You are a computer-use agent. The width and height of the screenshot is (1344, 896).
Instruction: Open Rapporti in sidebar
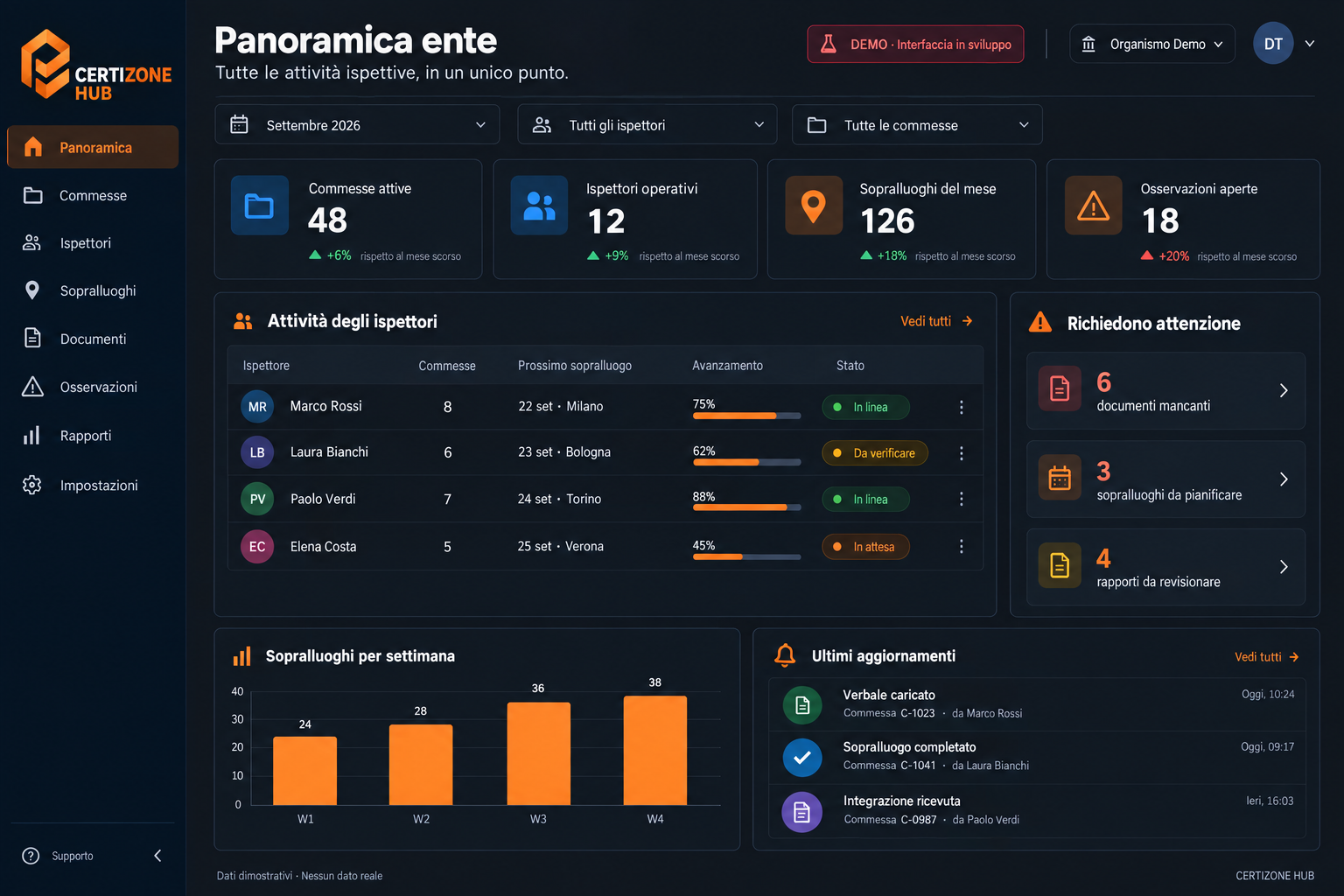point(93,436)
